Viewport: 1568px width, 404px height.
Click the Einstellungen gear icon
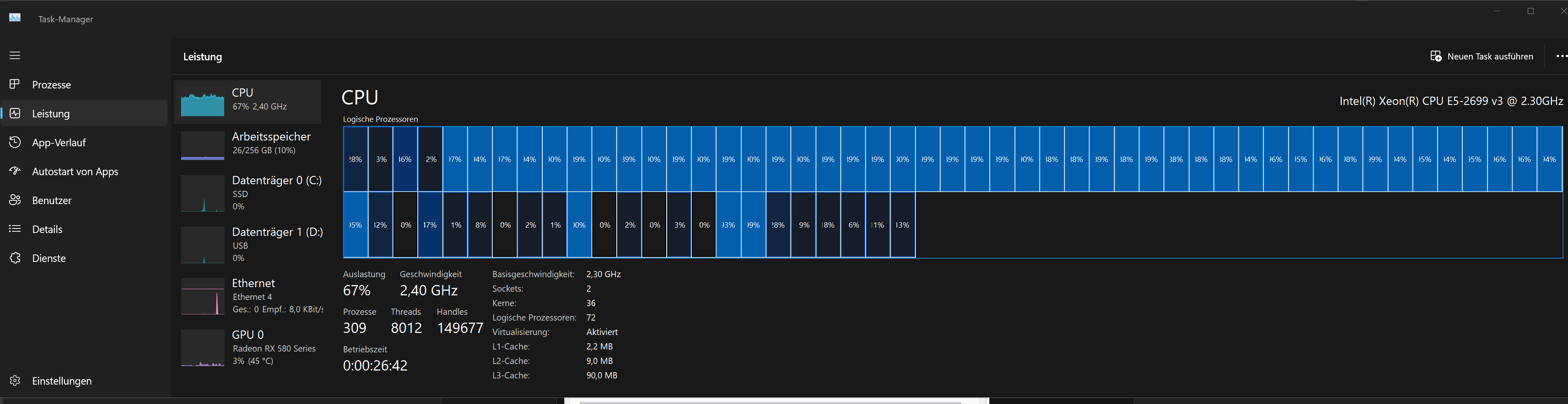click(x=15, y=381)
